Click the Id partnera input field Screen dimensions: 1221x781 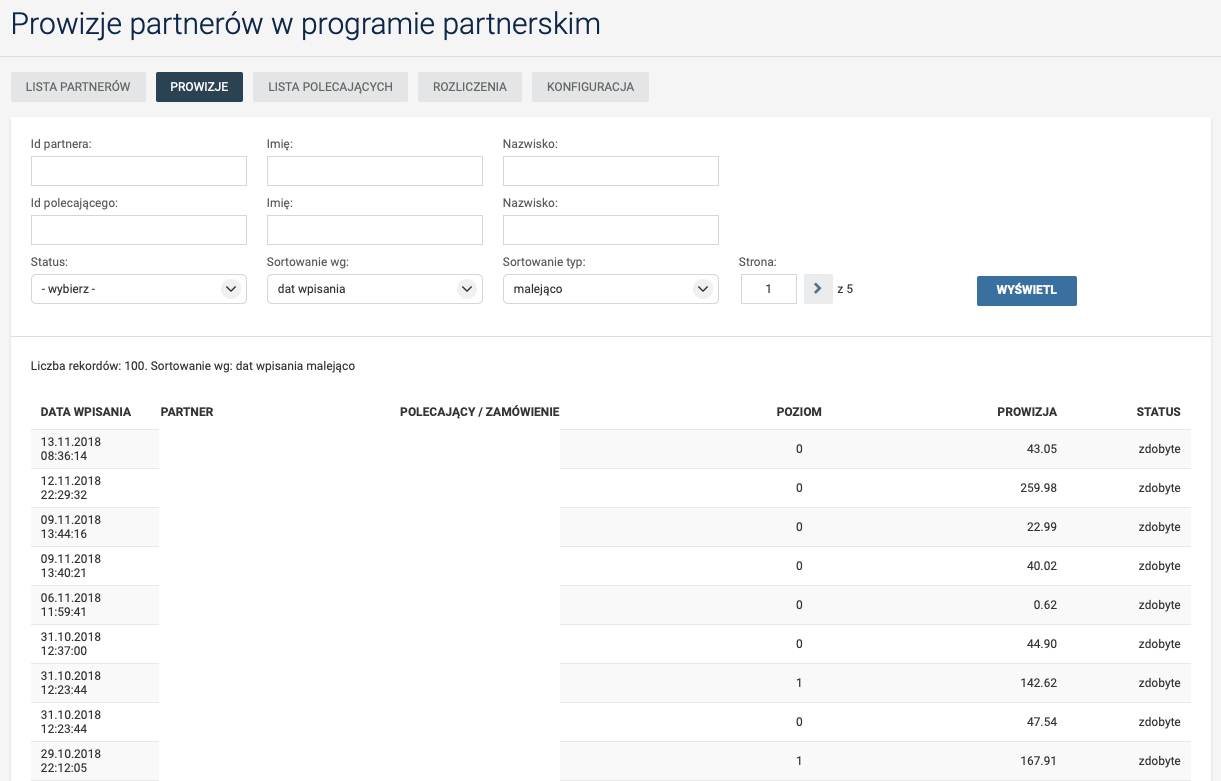[139, 171]
